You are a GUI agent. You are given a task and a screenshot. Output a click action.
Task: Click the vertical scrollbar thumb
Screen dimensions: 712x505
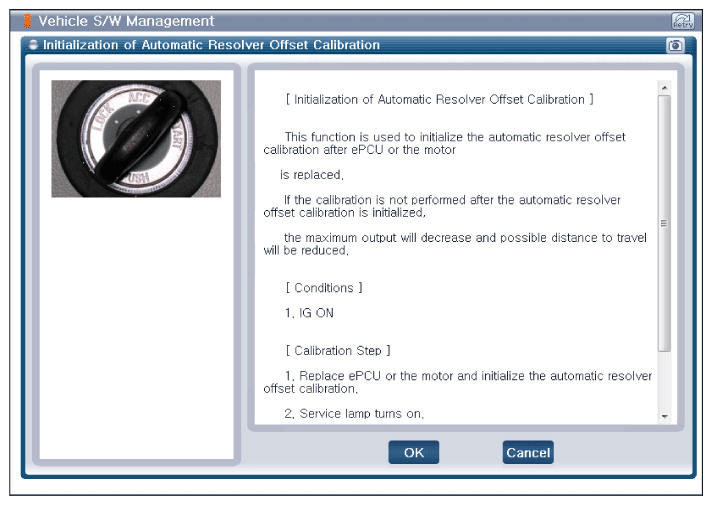664,220
